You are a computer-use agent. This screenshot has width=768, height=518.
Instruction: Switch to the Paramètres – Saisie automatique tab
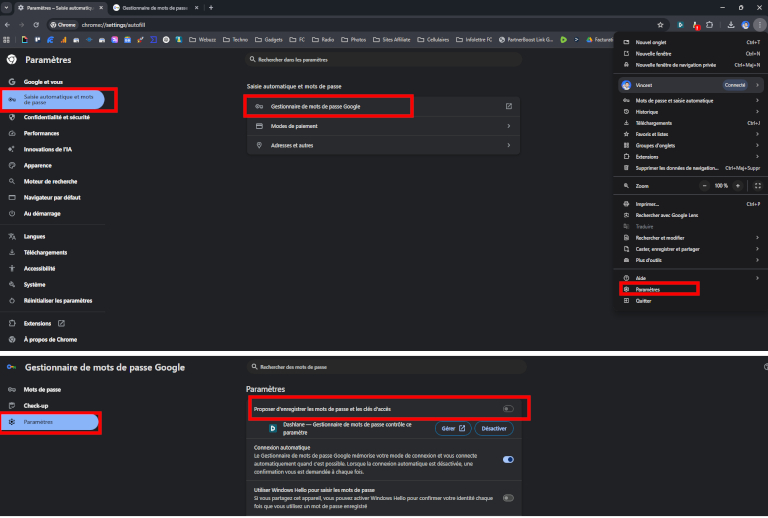(60, 8)
